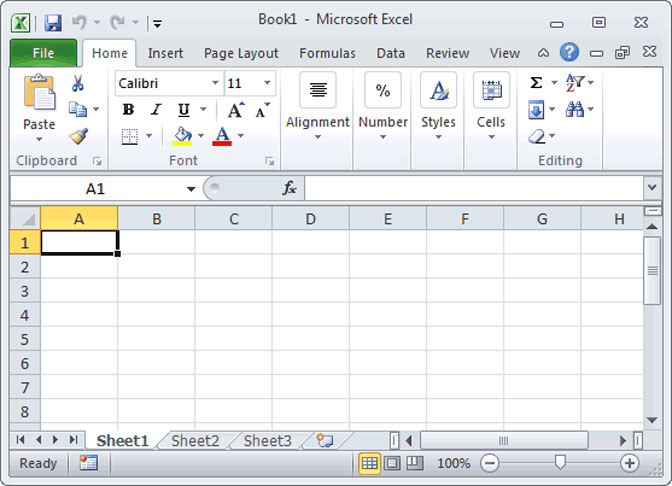
Task: Open the fill color dropdown arrow
Action: point(201,136)
